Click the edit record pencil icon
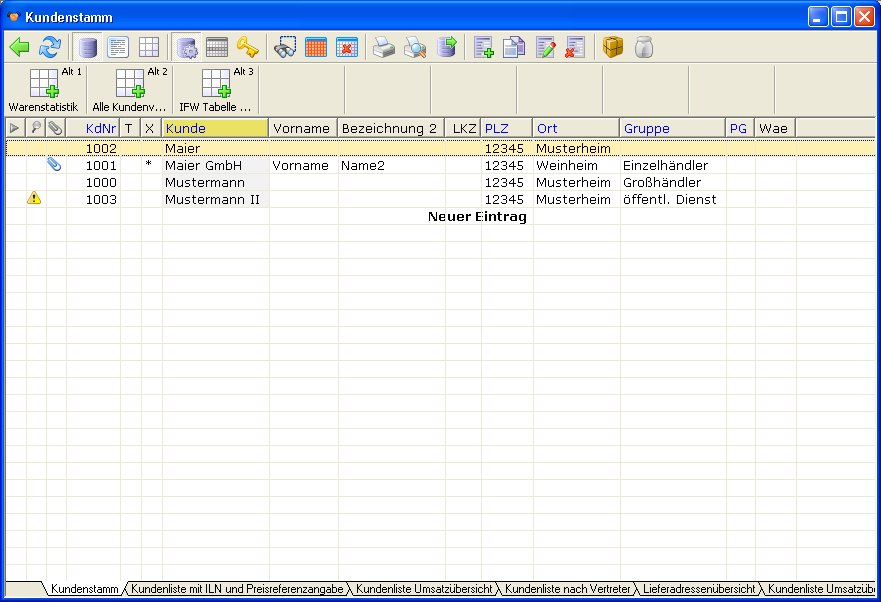 [x=545, y=47]
